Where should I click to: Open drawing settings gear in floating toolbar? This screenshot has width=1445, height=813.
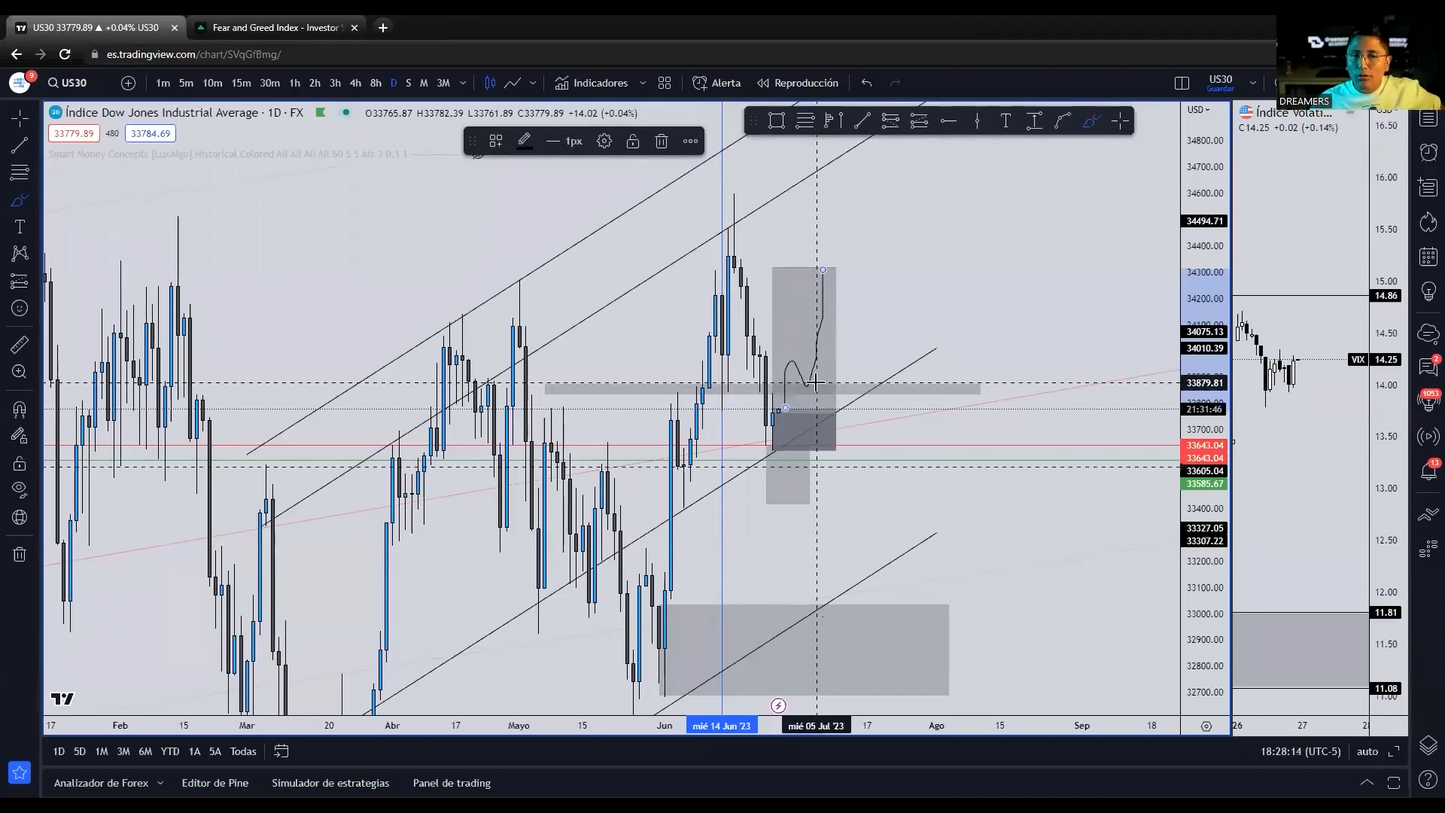604,141
